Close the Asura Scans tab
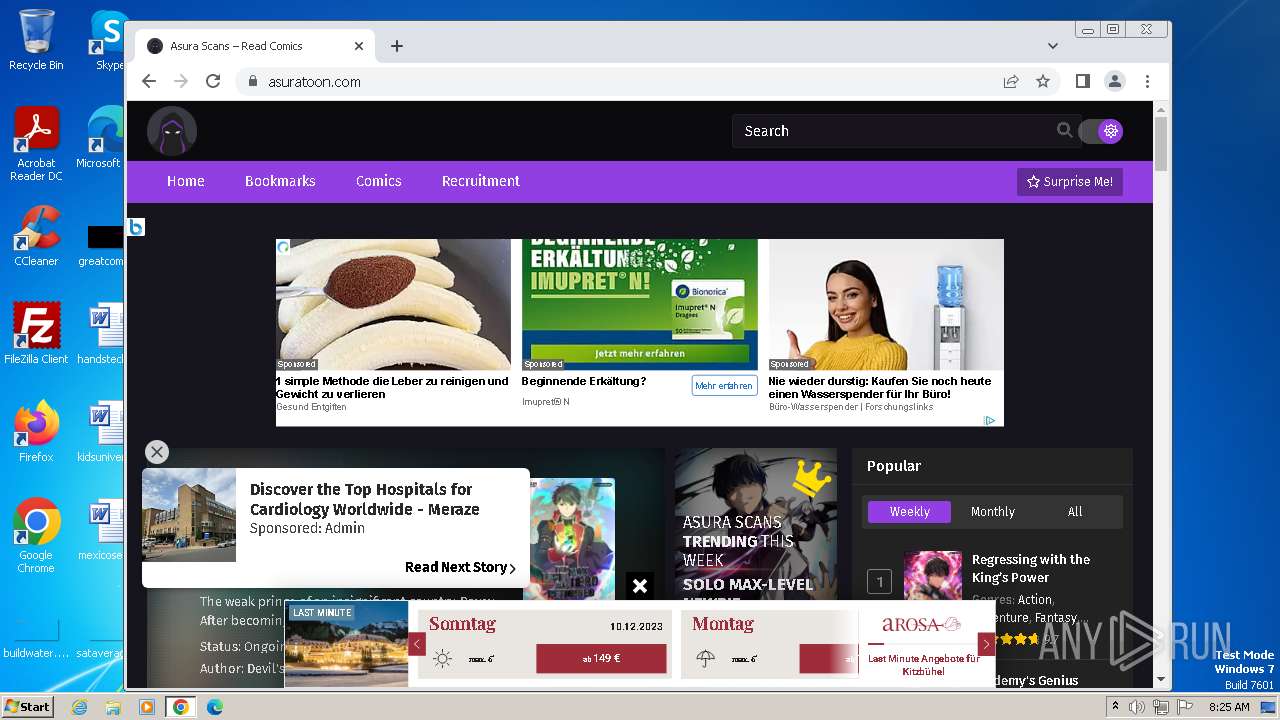Screen dimensions: 1280x720 point(359,46)
